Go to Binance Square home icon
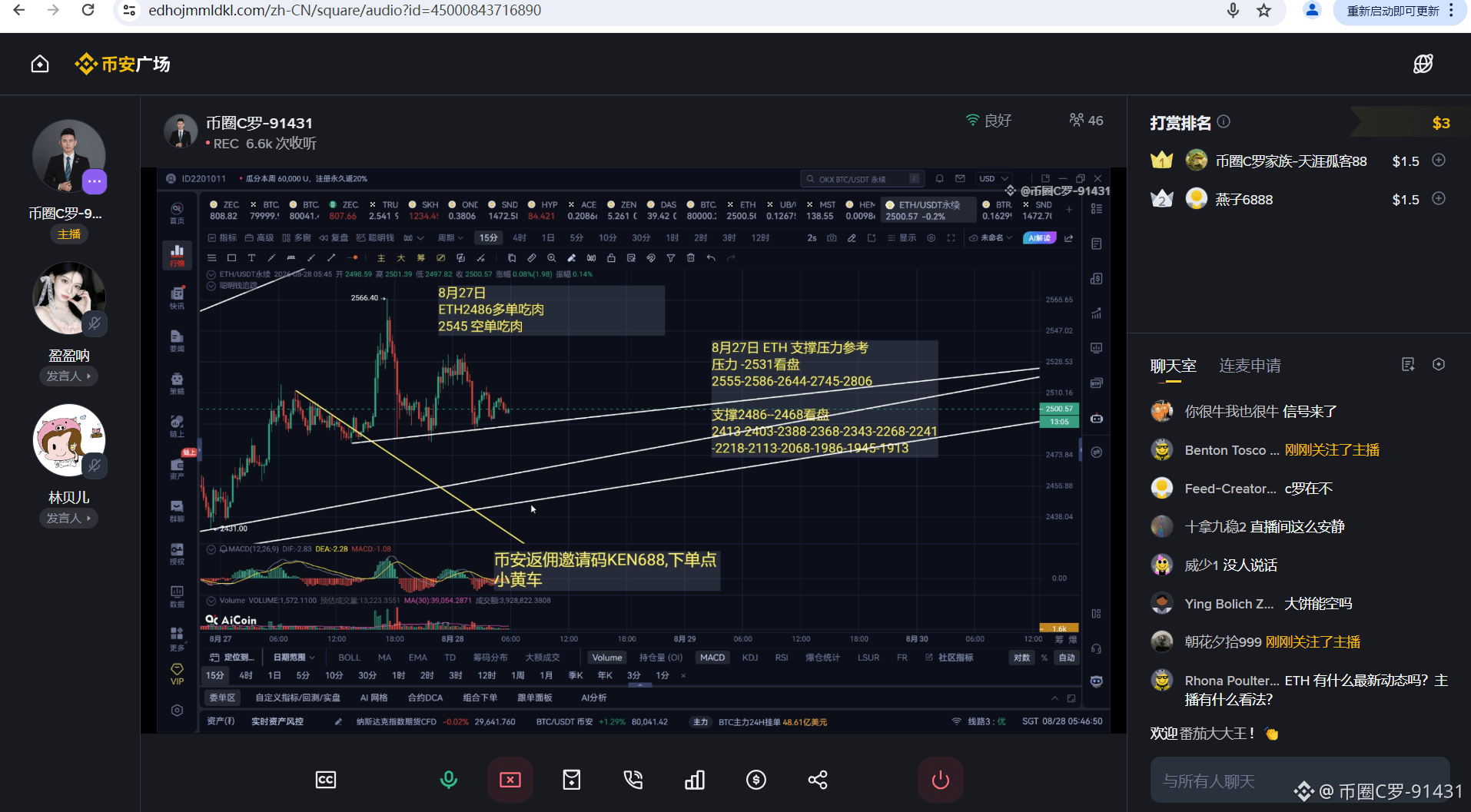1471x812 pixels. (x=40, y=64)
